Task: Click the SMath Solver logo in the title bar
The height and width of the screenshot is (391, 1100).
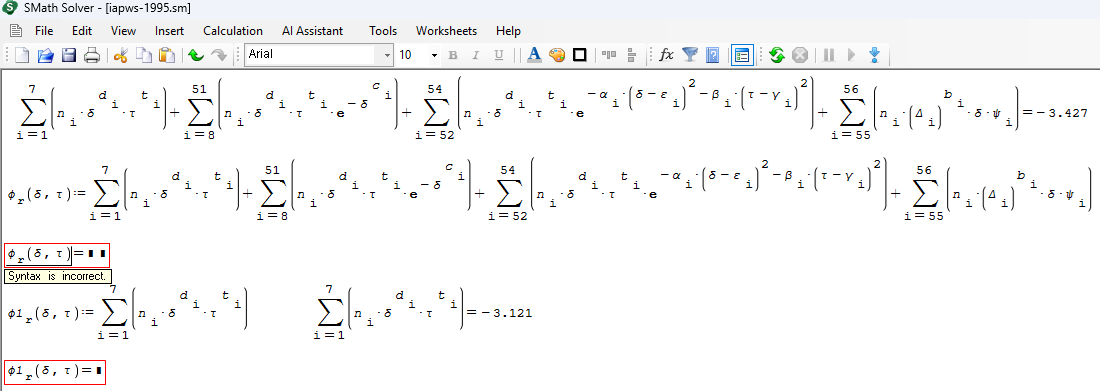Action: tap(10, 8)
